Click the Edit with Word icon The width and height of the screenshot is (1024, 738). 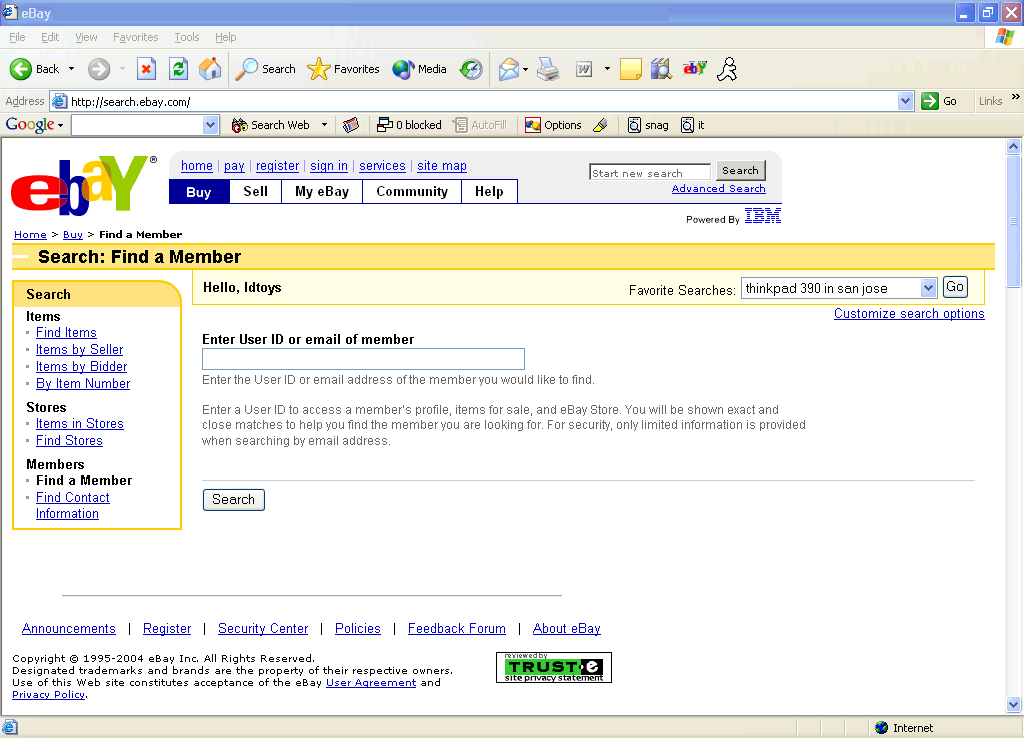tap(584, 69)
